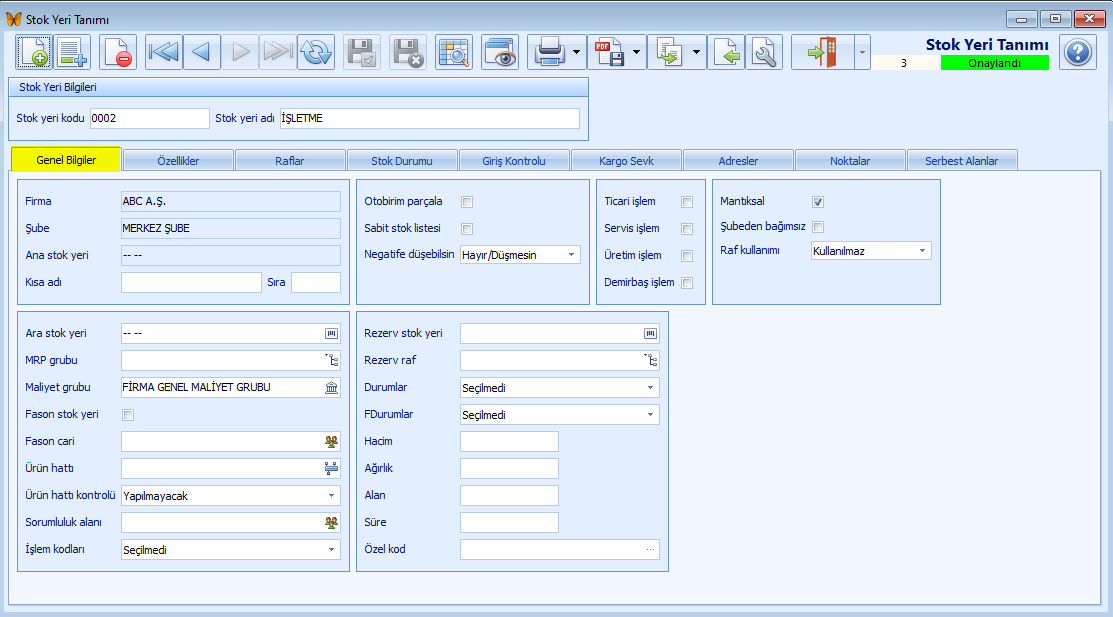Enable the Fason stok yeri checkbox

point(128,415)
